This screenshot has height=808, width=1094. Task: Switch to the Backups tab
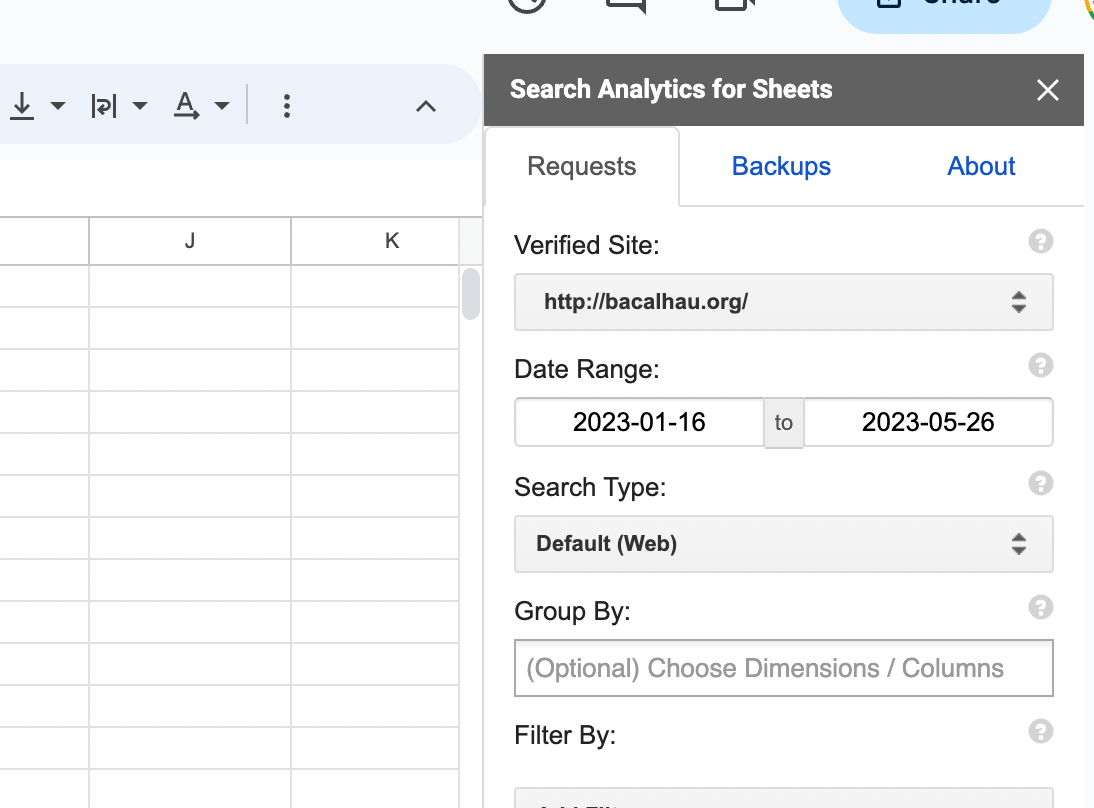(781, 166)
